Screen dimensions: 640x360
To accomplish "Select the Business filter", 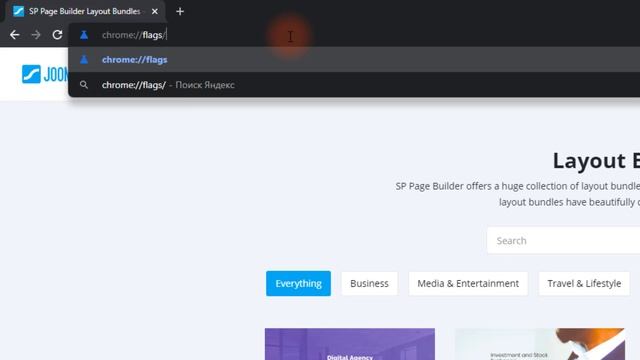I will coord(369,283).
